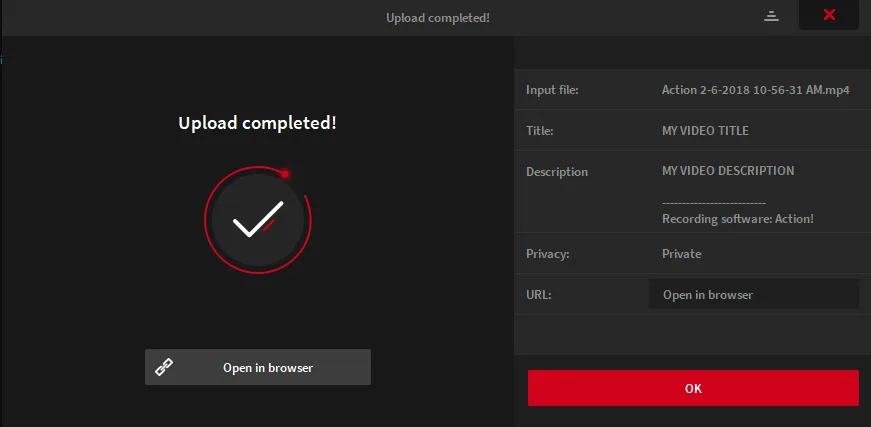The height and width of the screenshot is (427, 871).
Task: Click the large Open in browser button
Action: click(258, 367)
